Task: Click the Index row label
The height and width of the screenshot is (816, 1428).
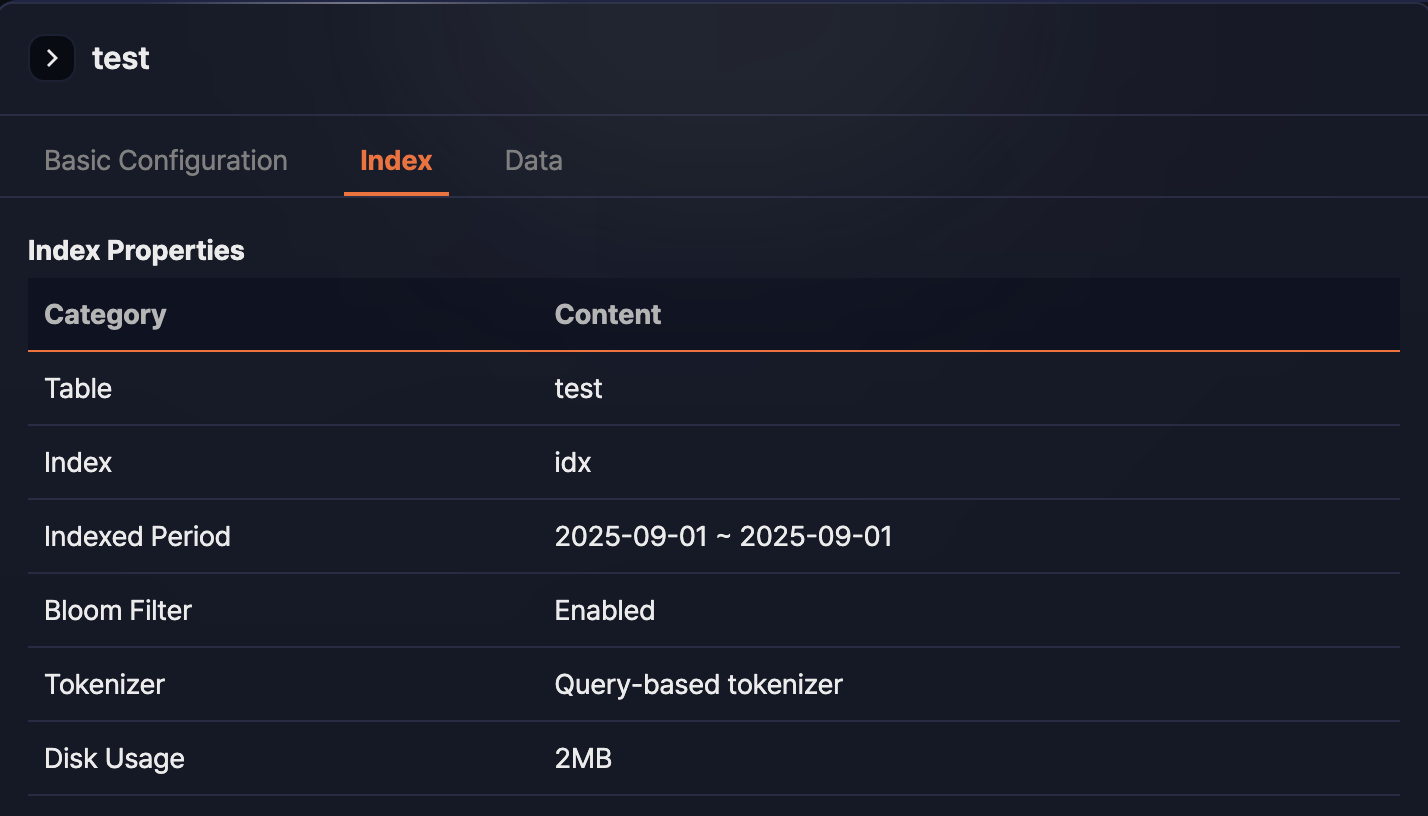Action: pos(77,462)
